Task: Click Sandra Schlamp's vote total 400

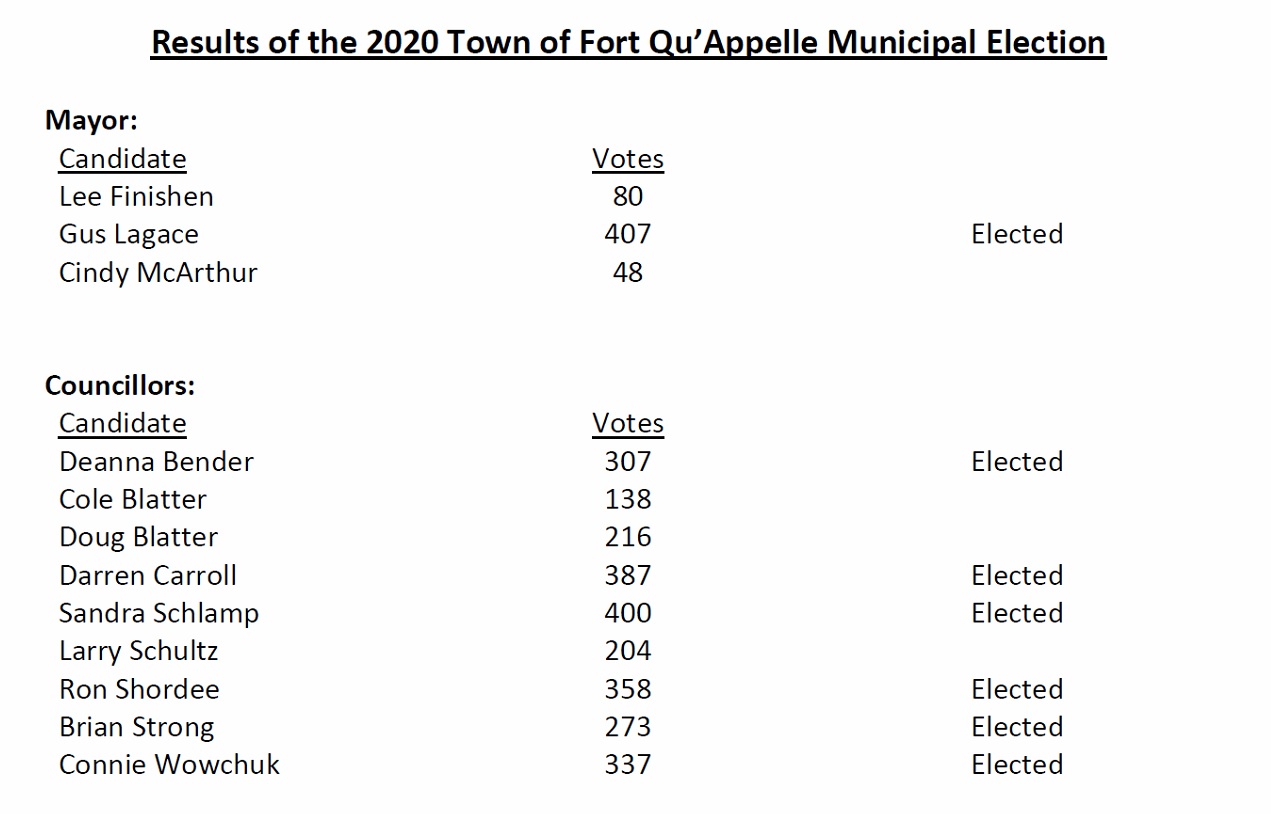Action: pyautogui.click(x=628, y=613)
